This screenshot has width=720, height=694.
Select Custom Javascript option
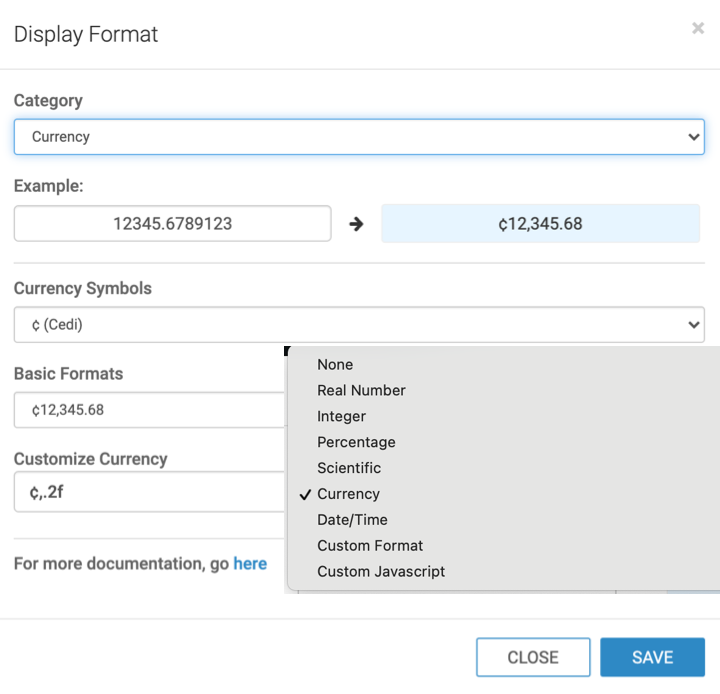[381, 572]
